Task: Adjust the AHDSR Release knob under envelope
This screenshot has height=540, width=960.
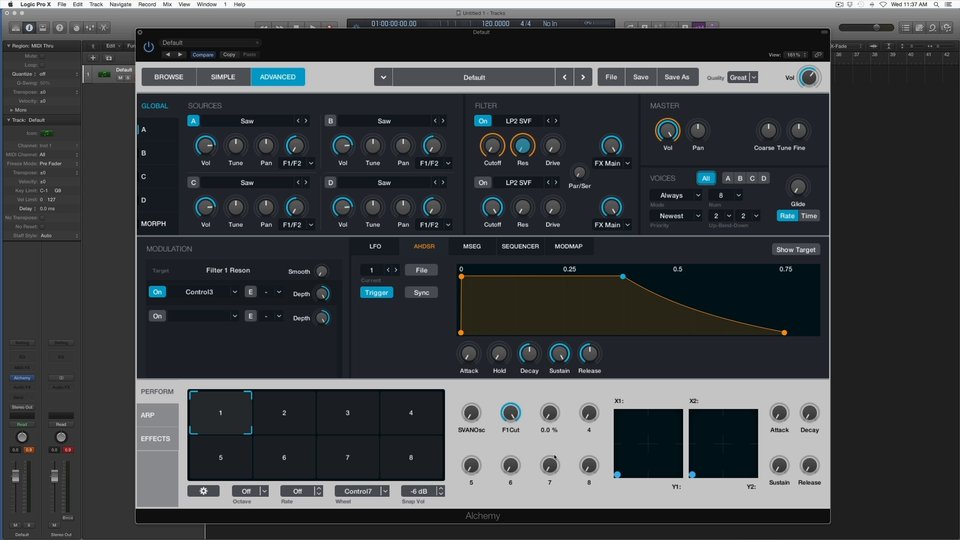Action: (x=589, y=353)
